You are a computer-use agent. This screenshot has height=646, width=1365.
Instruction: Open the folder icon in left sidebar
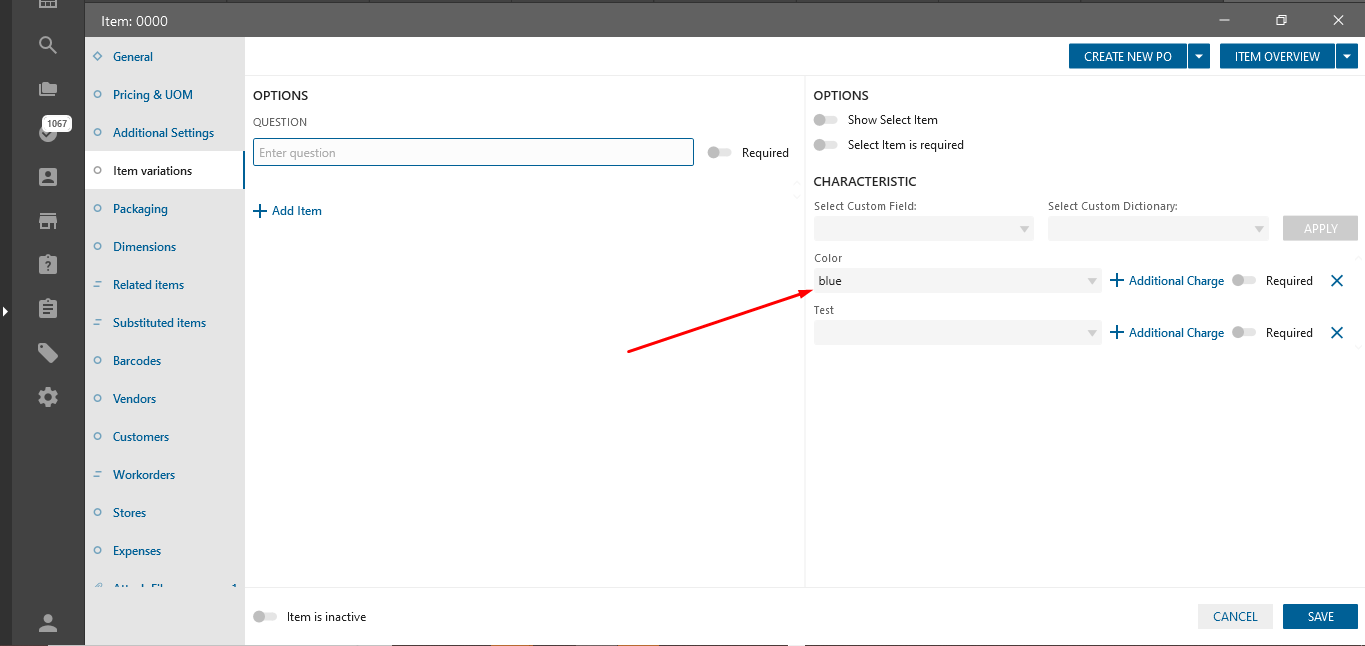[47, 89]
